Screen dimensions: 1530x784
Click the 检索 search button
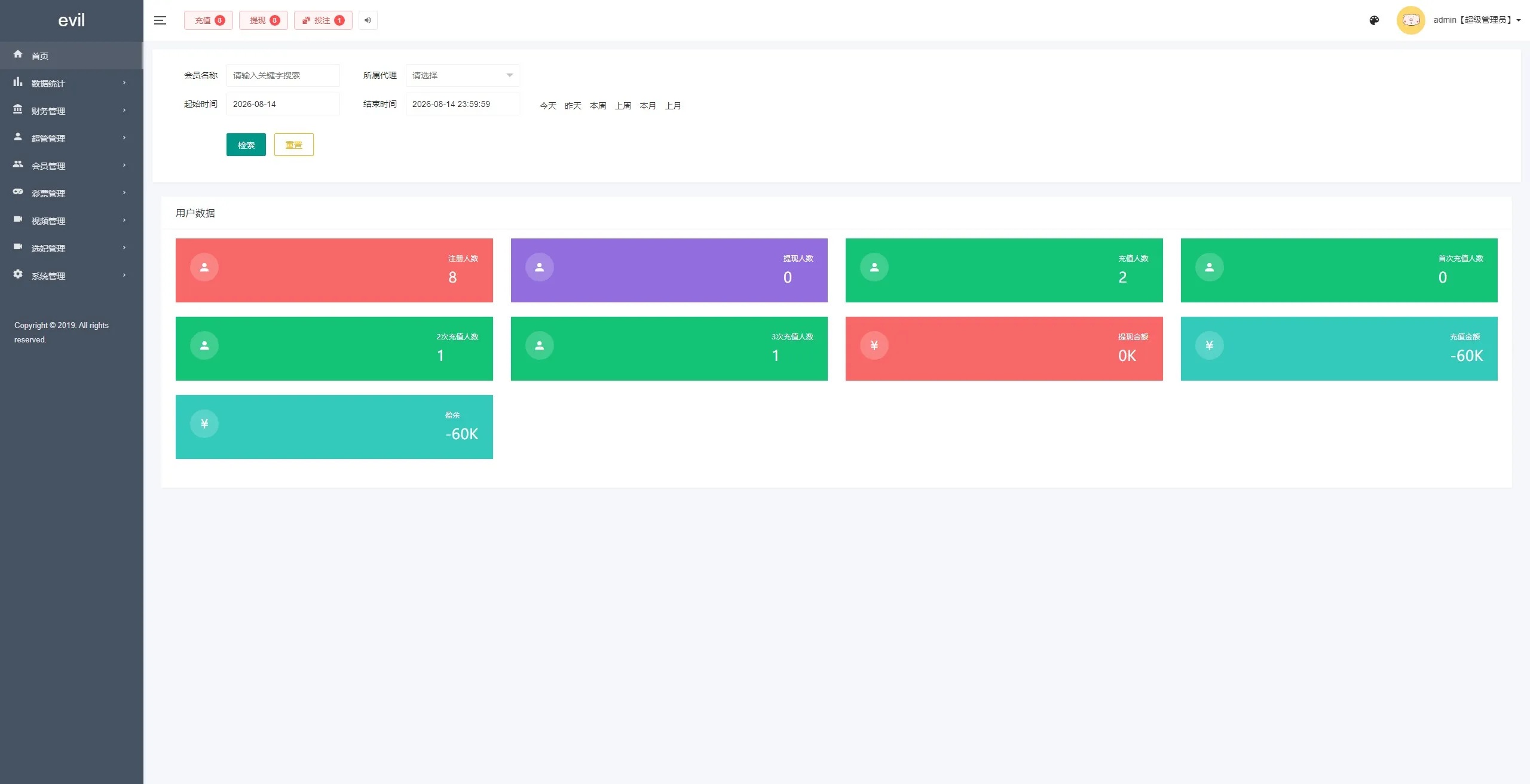pyautogui.click(x=246, y=145)
